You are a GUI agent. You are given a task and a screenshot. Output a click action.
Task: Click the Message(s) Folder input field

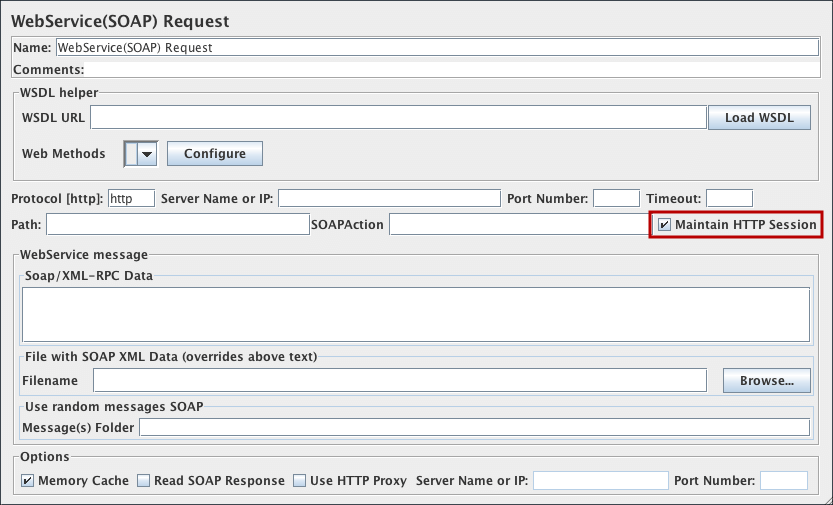click(x=474, y=428)
